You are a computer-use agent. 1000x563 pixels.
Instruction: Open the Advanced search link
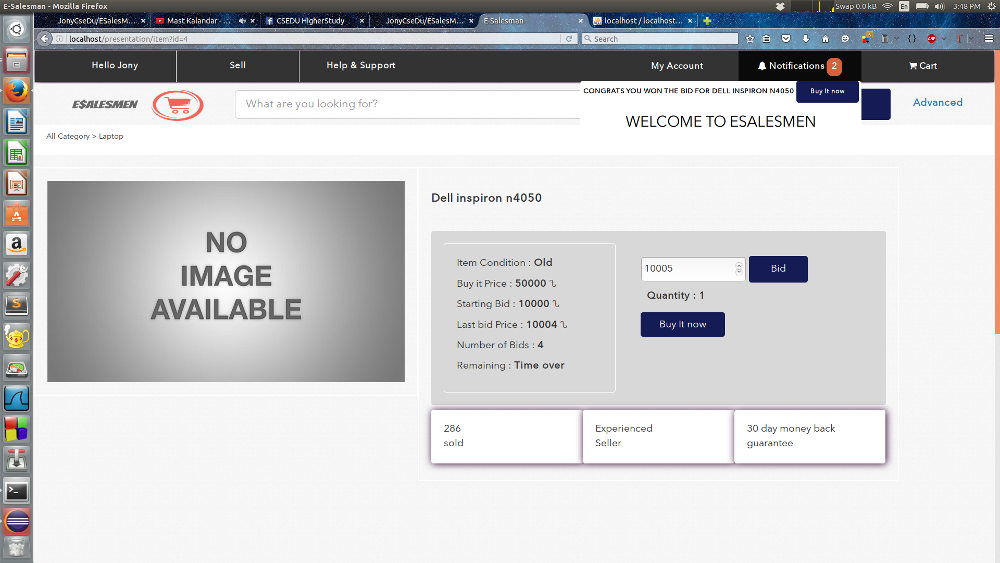tap(938, 103)
